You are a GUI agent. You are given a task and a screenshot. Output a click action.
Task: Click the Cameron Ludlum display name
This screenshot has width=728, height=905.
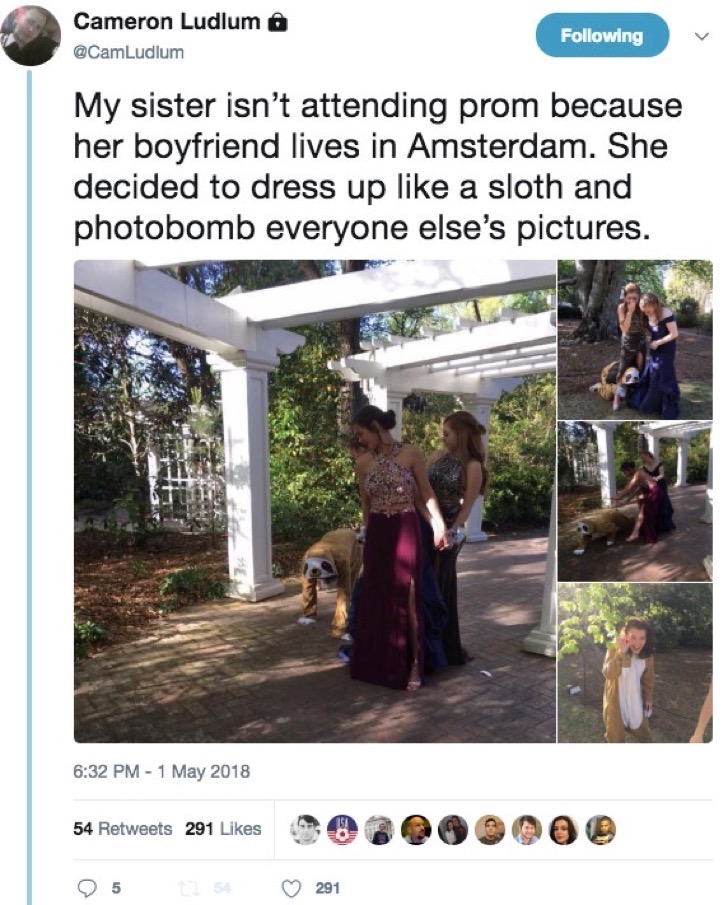pyautogui.click(x=167, y=21)
